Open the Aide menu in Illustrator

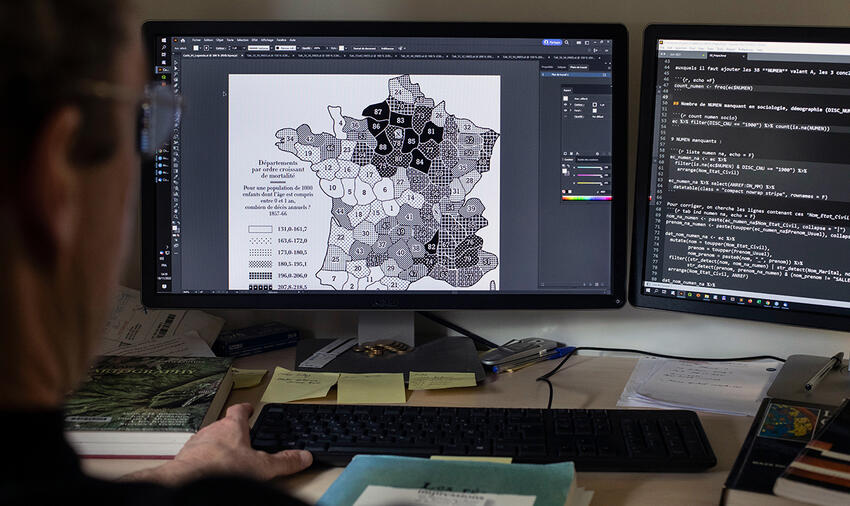click(293, 40)
